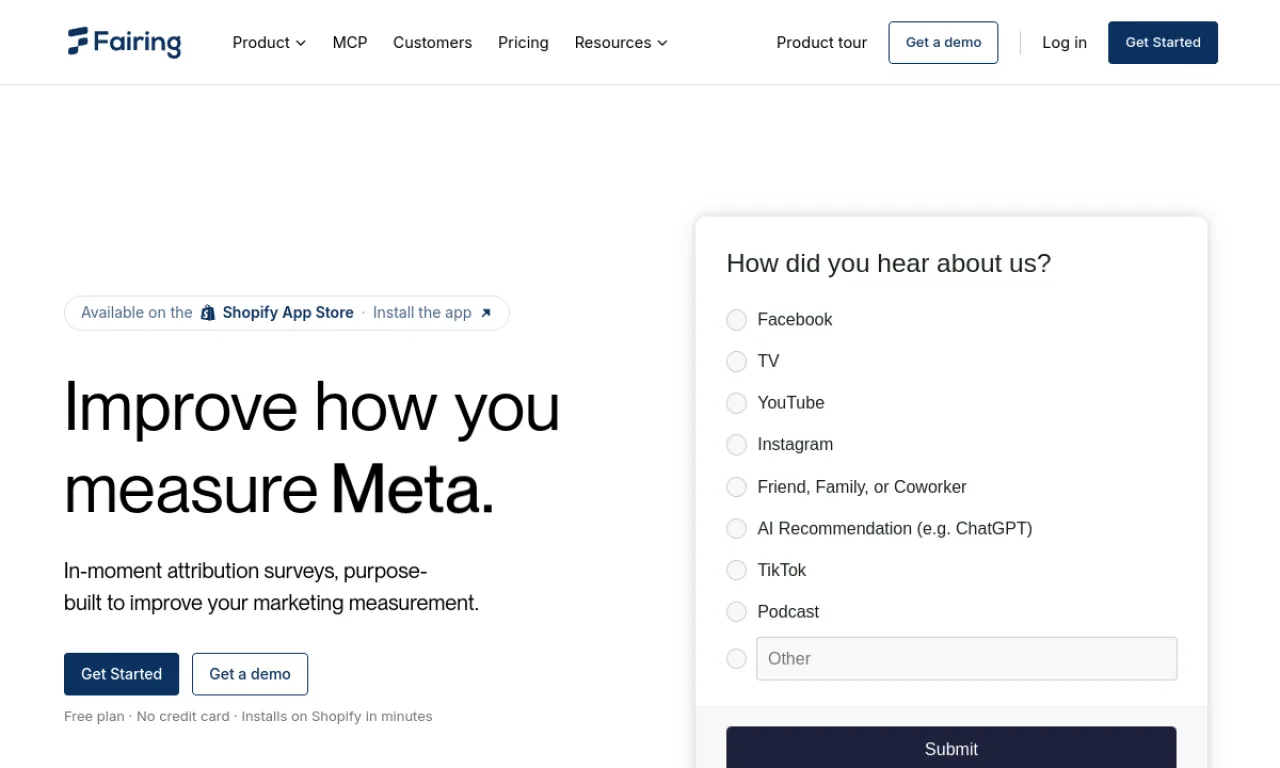Image resolution: width=1280 pixels, height=768 pixels.
Task: Click the Shopify bag icon
Action: pos(208,313)
